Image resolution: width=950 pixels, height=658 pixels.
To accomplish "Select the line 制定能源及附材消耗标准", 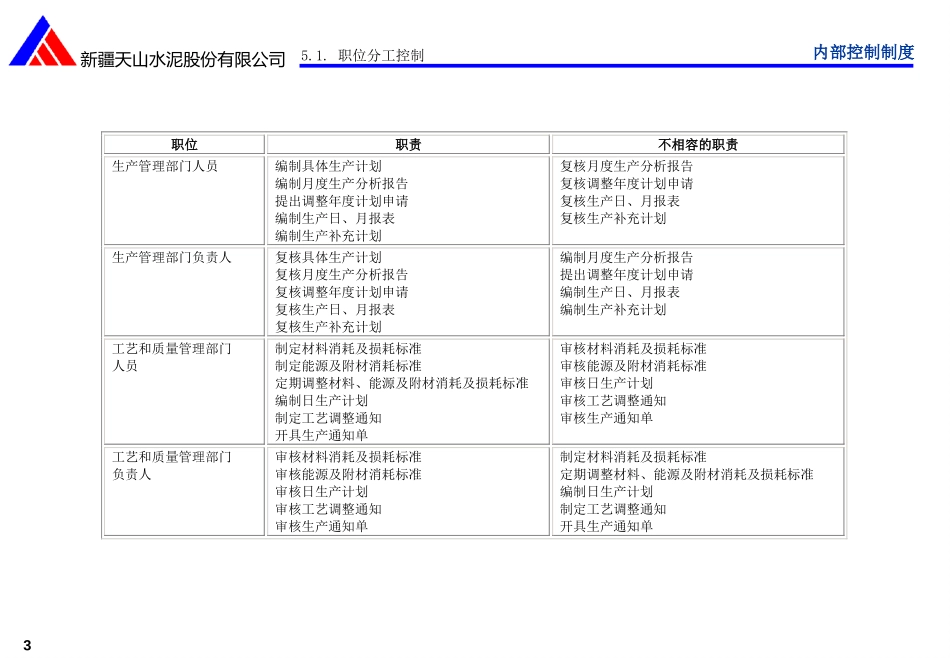I will [x=348, y=366].
